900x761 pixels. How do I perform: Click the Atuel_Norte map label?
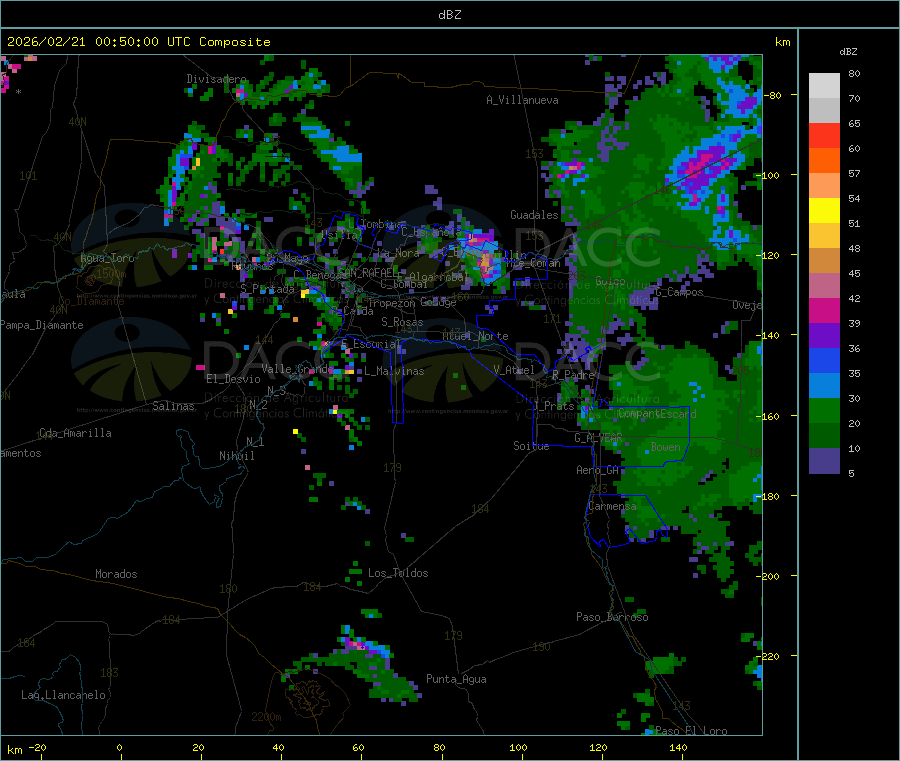pyautogui.click(x=475, y=336)
